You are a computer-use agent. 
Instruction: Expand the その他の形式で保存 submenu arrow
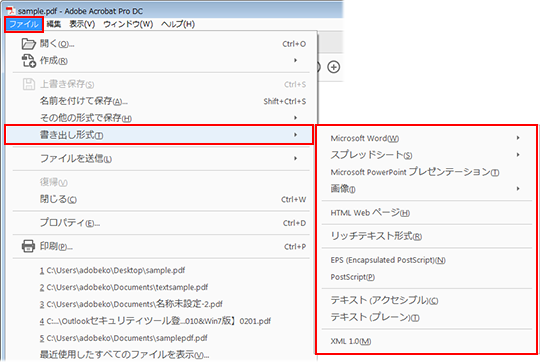click(295, 118)
